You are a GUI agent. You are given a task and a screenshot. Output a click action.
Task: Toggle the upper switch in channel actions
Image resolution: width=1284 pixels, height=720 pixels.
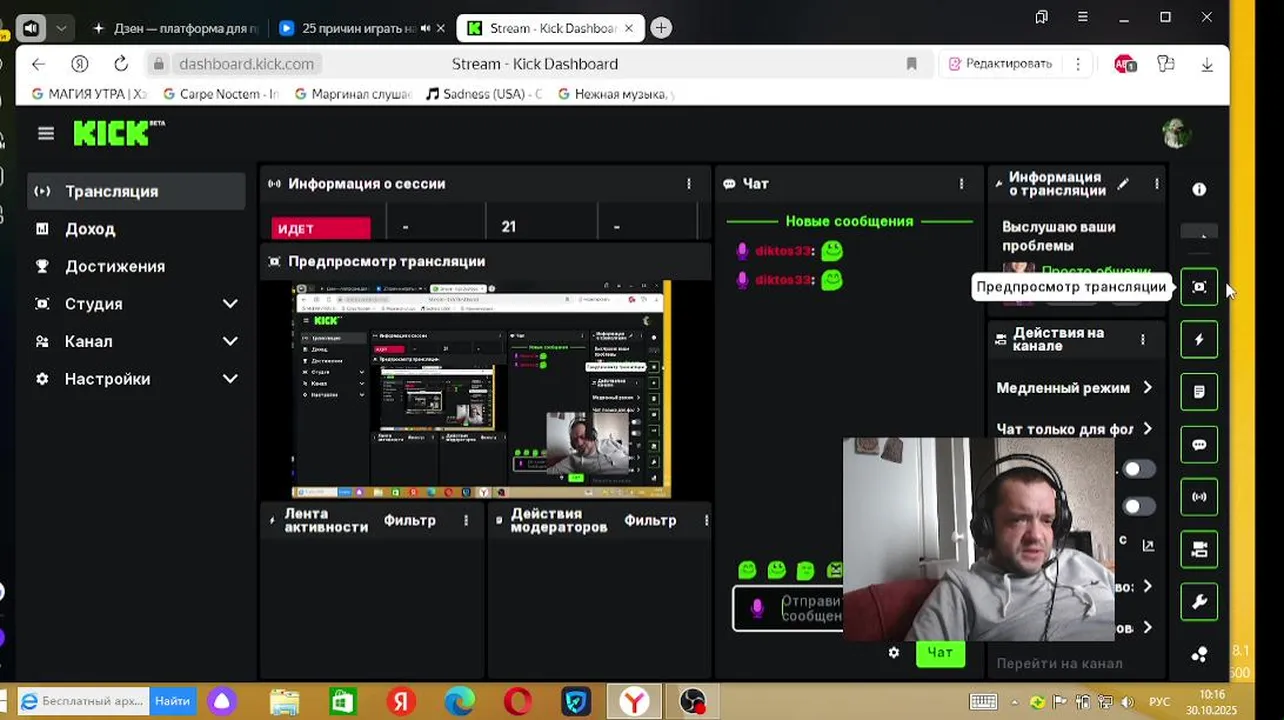pyautogui.click(x=1138, y=468)
